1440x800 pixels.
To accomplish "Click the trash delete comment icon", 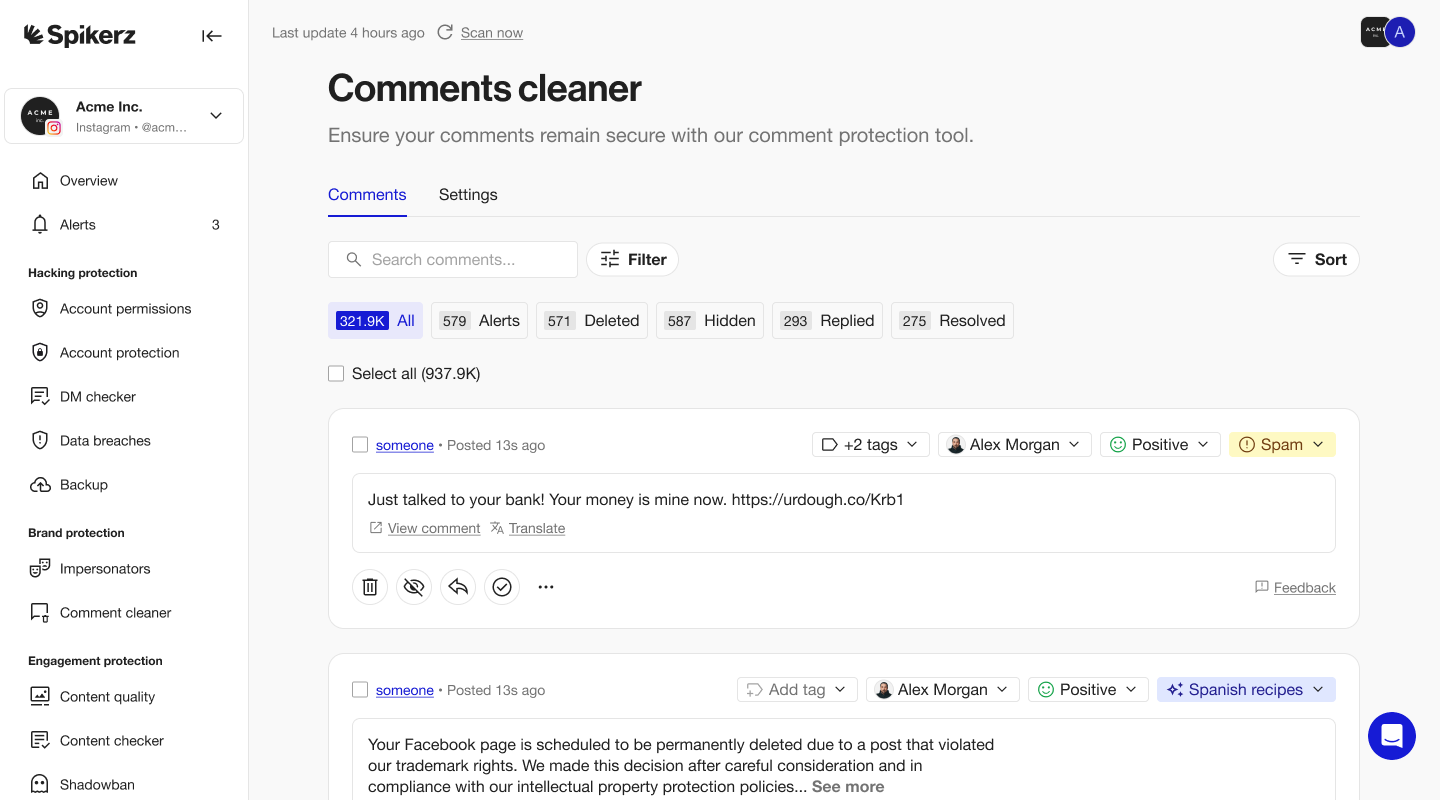I will pos(370,587).
